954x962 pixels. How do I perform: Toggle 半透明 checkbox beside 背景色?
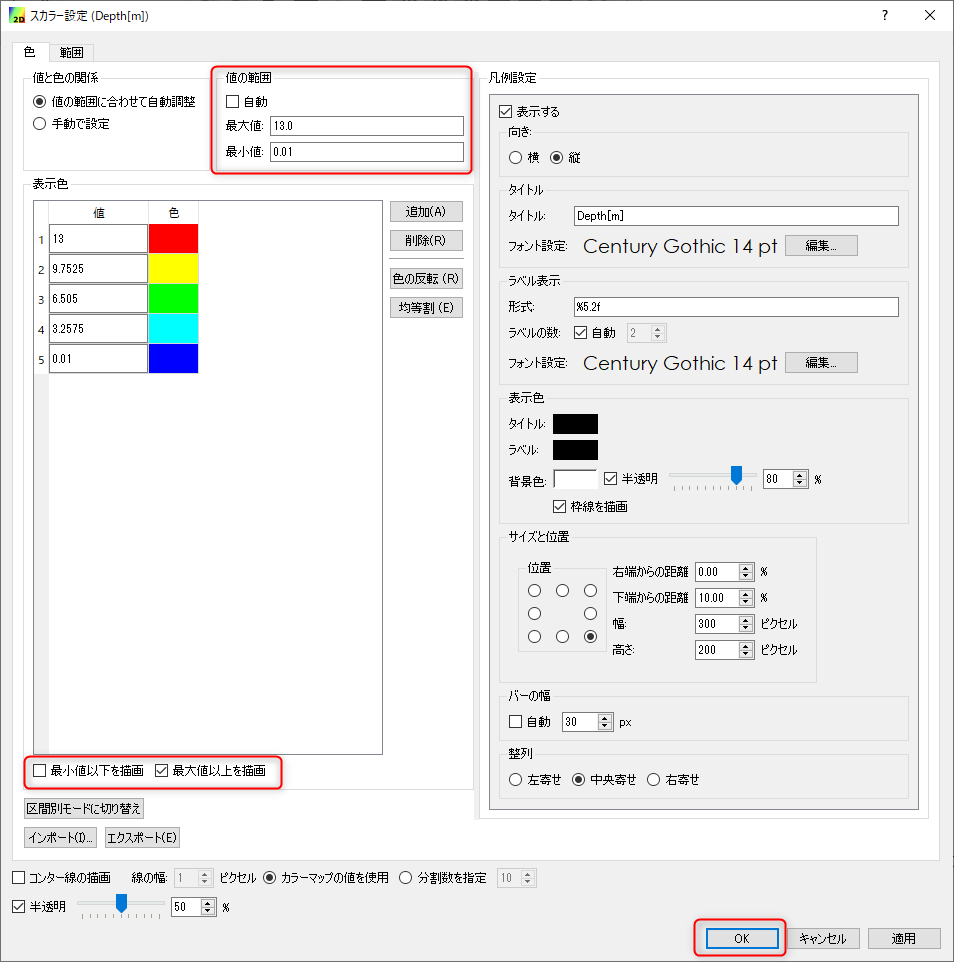coord(610,479)
